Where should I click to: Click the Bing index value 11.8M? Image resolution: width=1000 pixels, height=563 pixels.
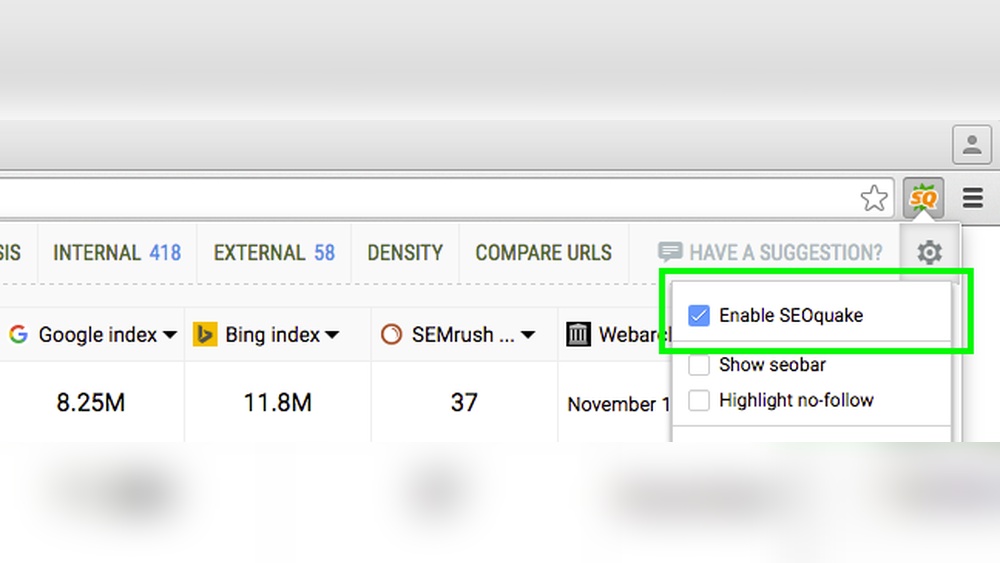point(277,403)
